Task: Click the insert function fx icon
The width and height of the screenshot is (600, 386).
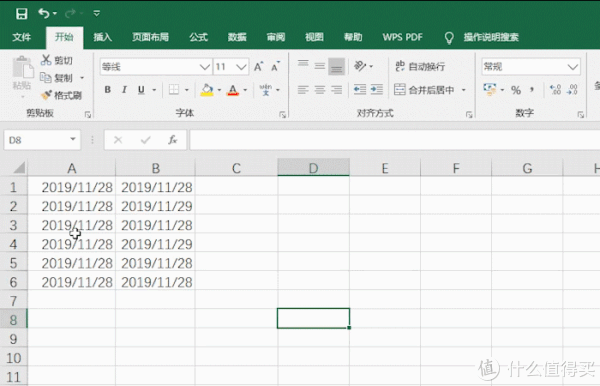Action: tap(173, 140)
